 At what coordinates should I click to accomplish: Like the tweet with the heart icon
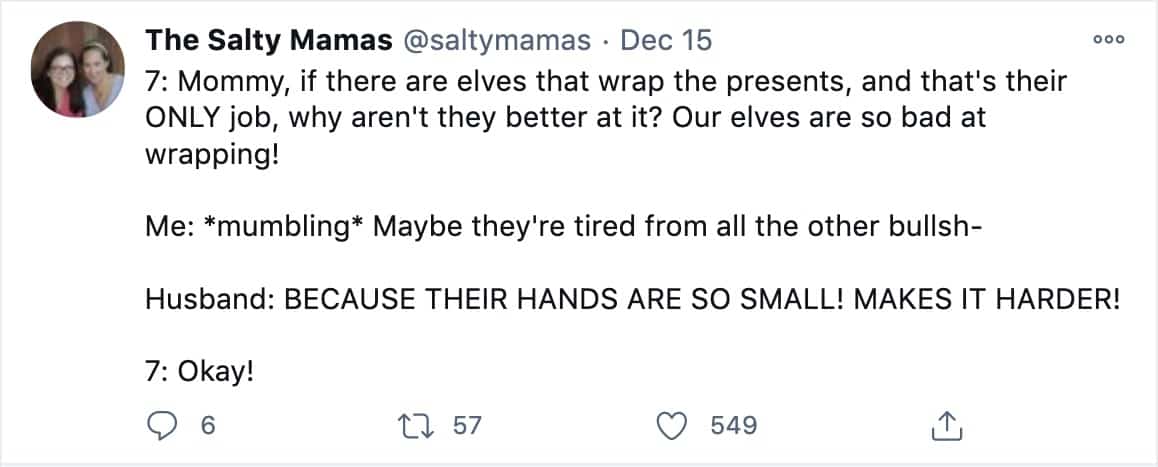click(671, 426)
